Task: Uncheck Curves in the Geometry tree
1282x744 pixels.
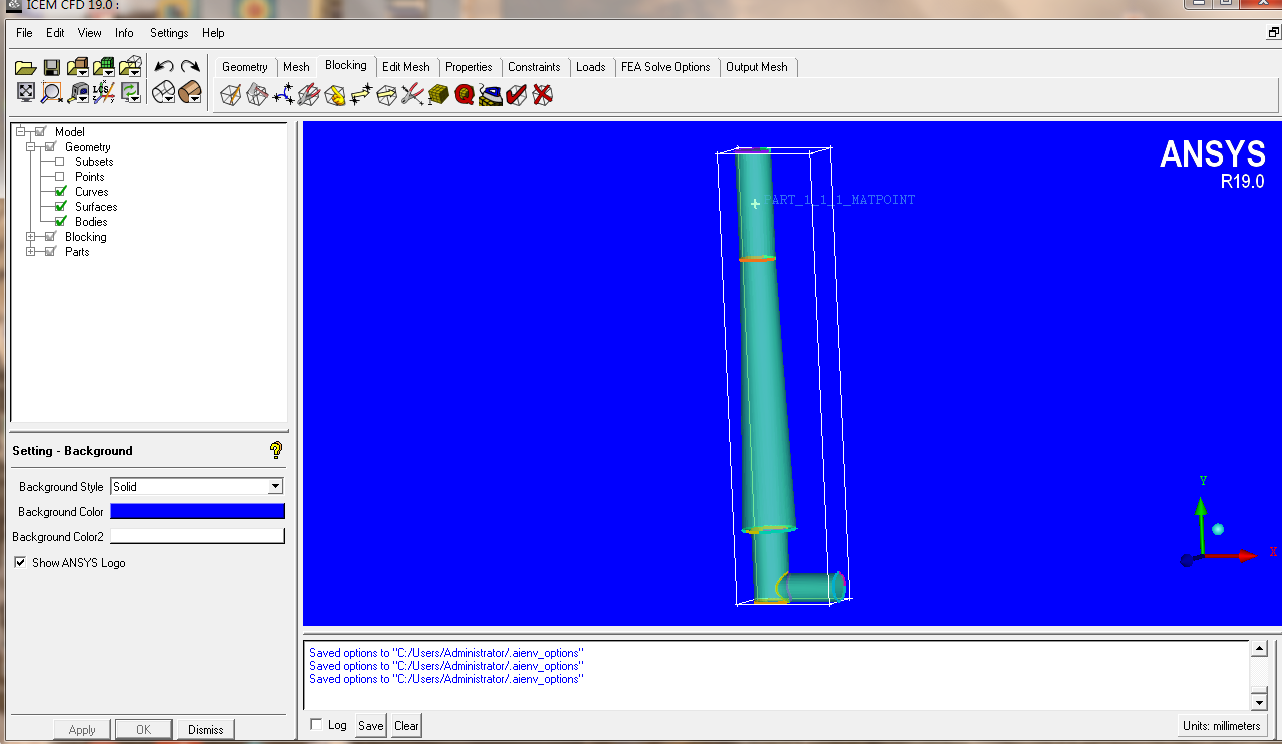Action: (x=60, y=192)
